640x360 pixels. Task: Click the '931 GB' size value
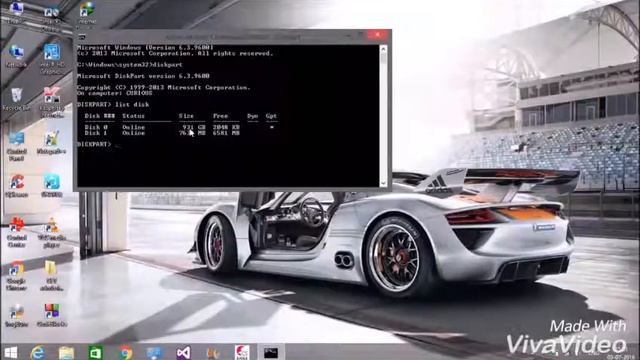pos(194,127)
